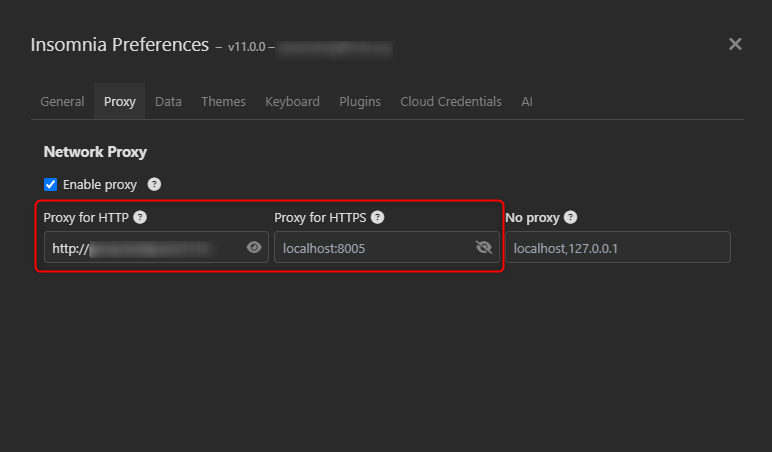This screenshot has width=772, height=452.
Task: Toggle visibility of HTTPS proxy value
Action: [484, 247]
